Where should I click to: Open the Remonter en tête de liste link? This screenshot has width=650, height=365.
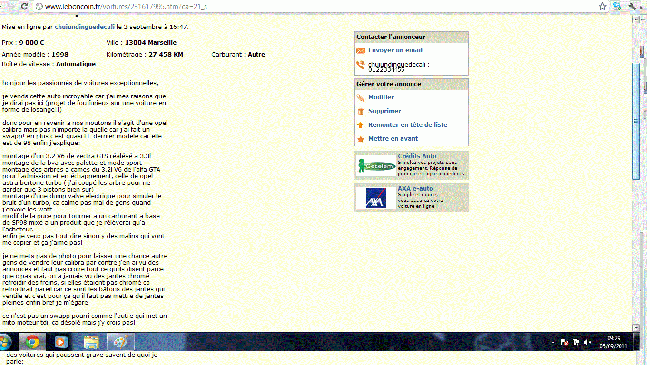point(407,125)
